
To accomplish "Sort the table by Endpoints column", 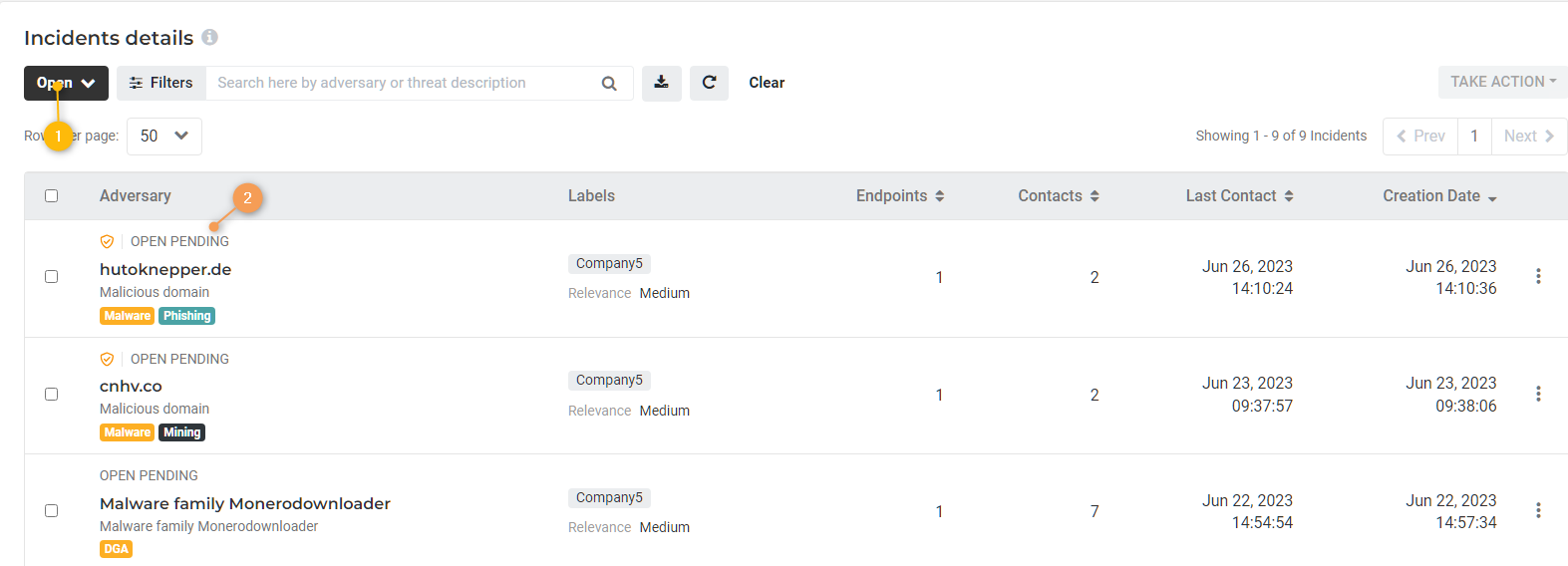I will (899, 196).
